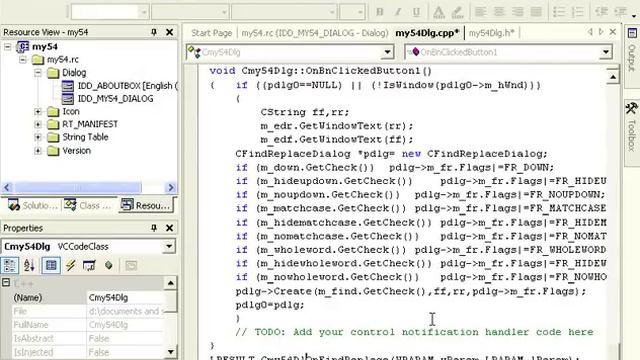The image size is (640, 360).
Task: Switch to the Start Page tab
Action: click(211, 33)
